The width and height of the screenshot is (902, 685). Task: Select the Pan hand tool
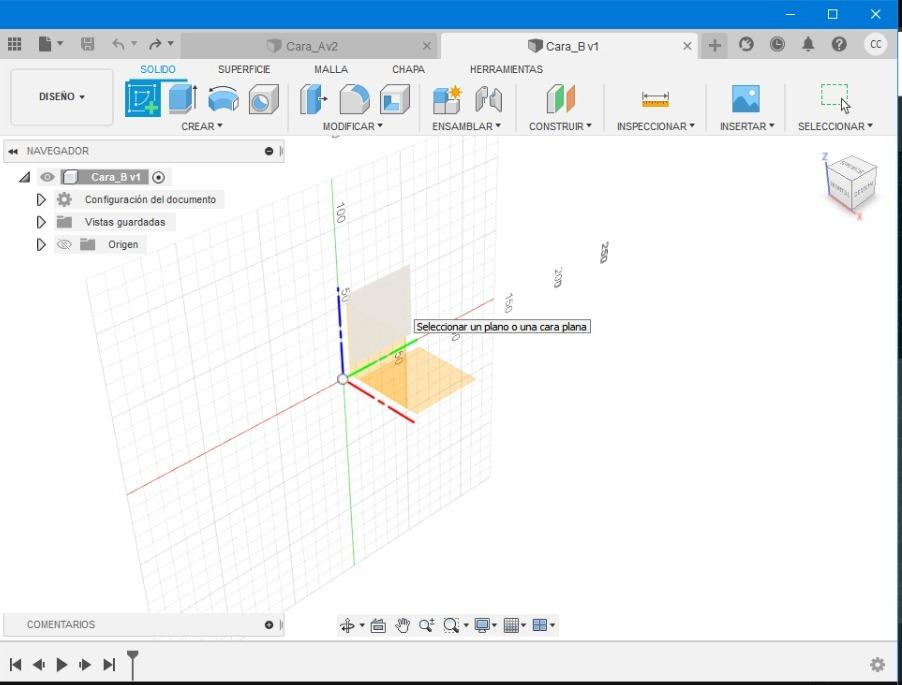(403, 625)
